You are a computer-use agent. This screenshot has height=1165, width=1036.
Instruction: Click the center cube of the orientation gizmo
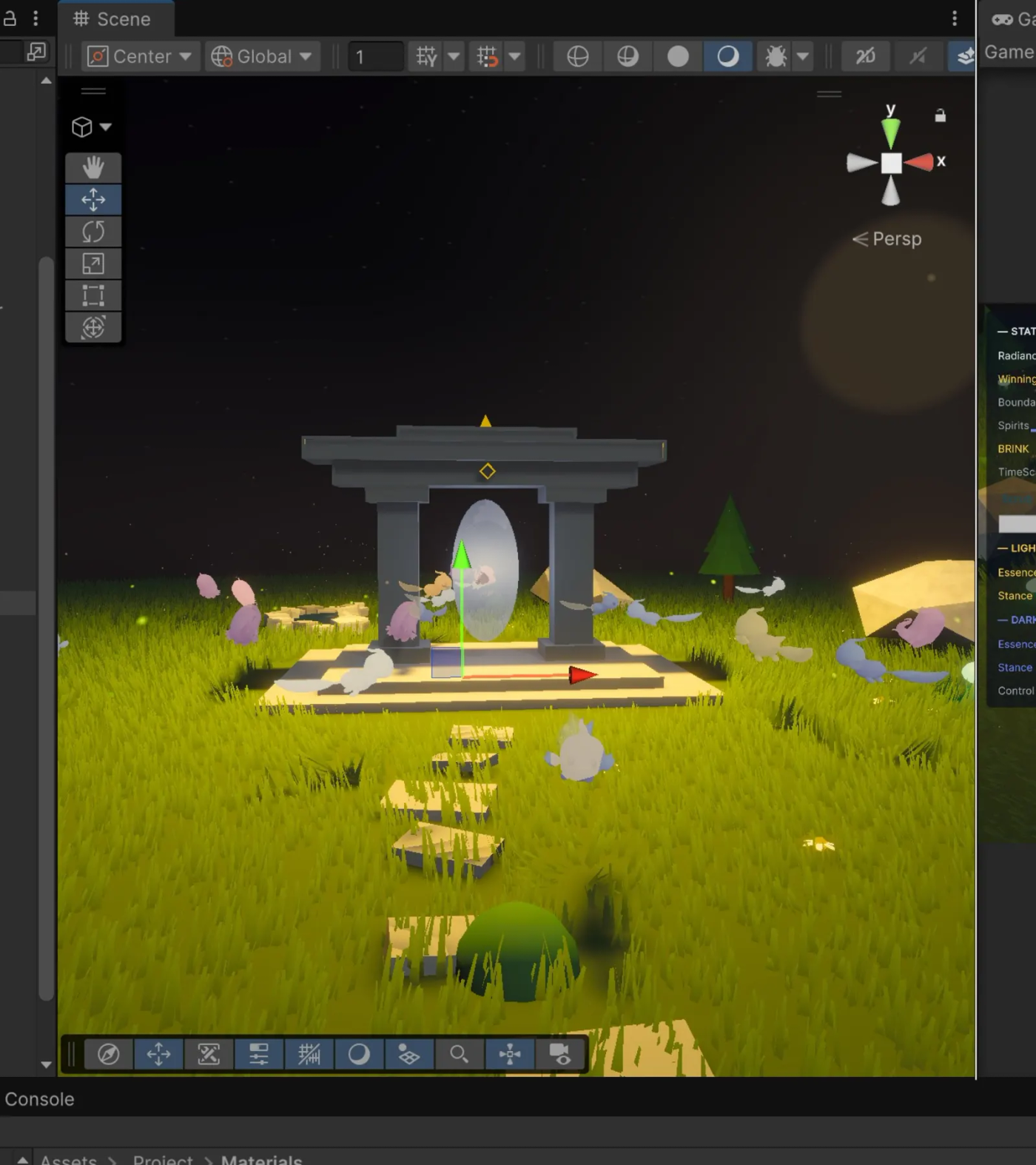[x=891, y=163]
